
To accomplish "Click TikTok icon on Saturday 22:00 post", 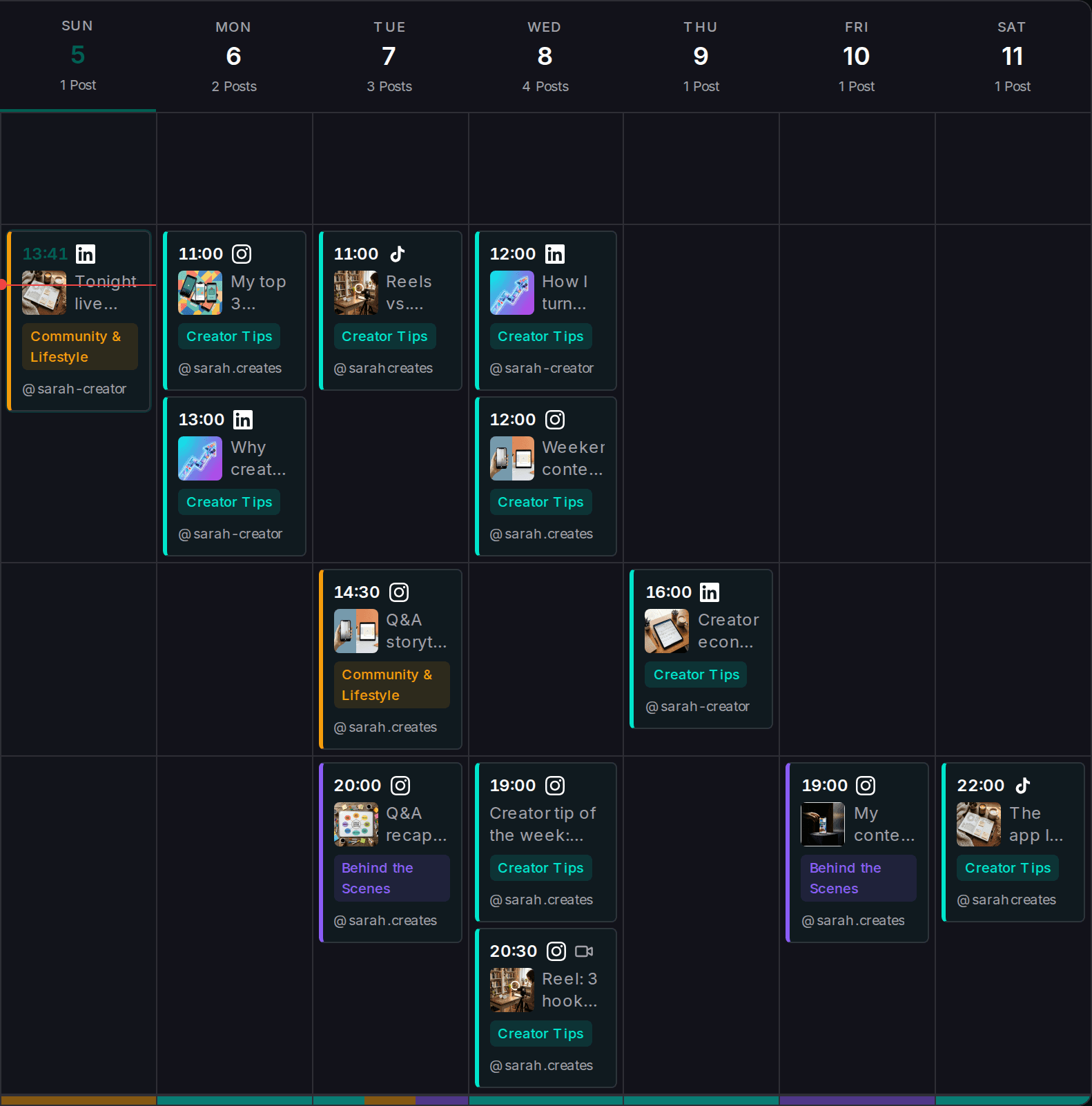I will click(x=1023, y=786).
